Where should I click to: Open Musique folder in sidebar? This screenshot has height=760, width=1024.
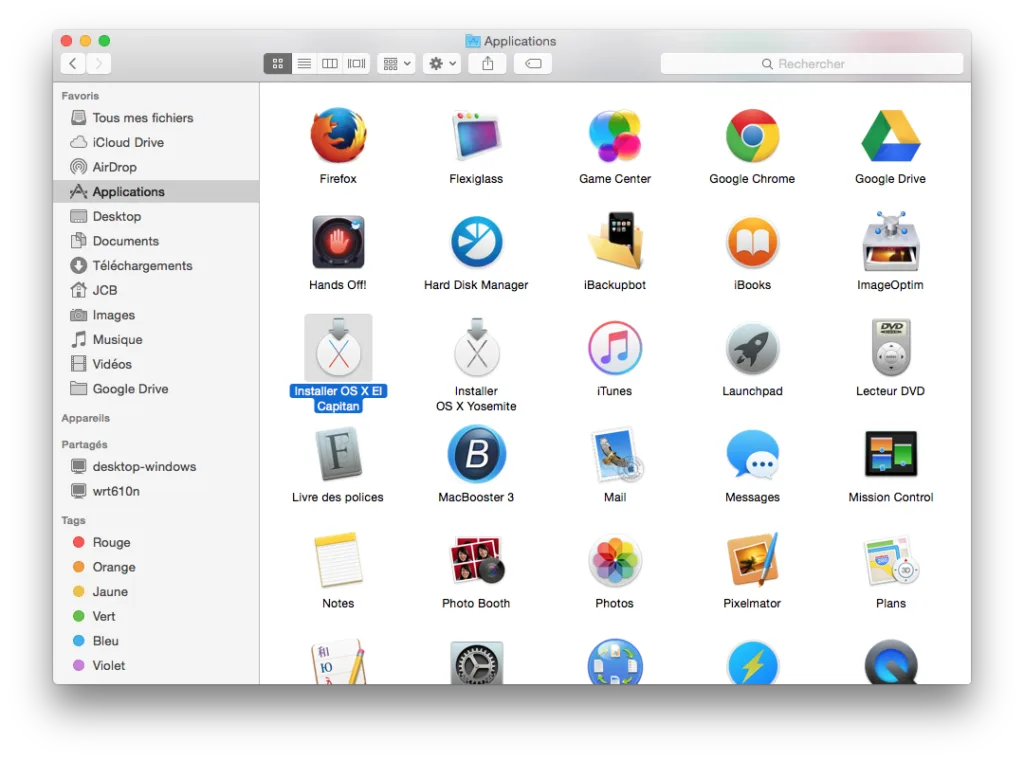pyautogui.click(x=155, y=340)
